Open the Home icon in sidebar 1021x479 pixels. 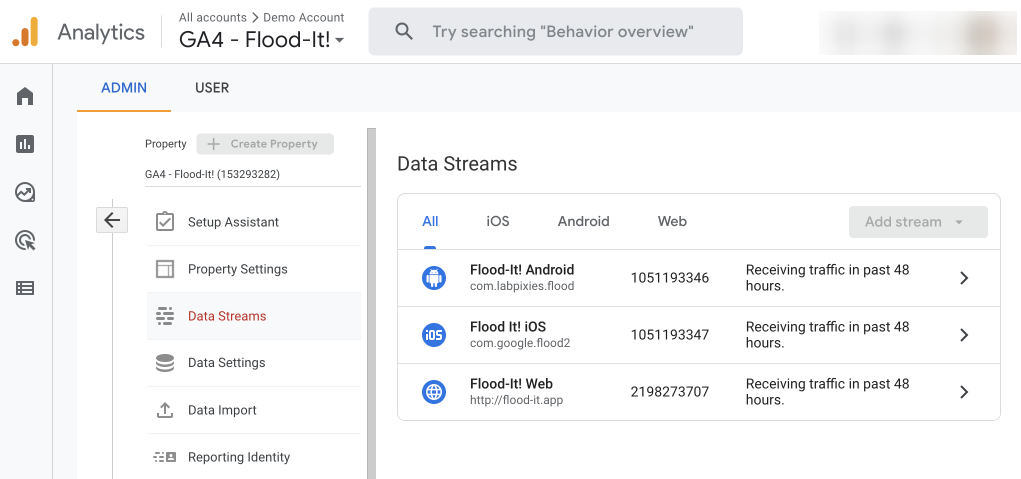pos(25,96)
